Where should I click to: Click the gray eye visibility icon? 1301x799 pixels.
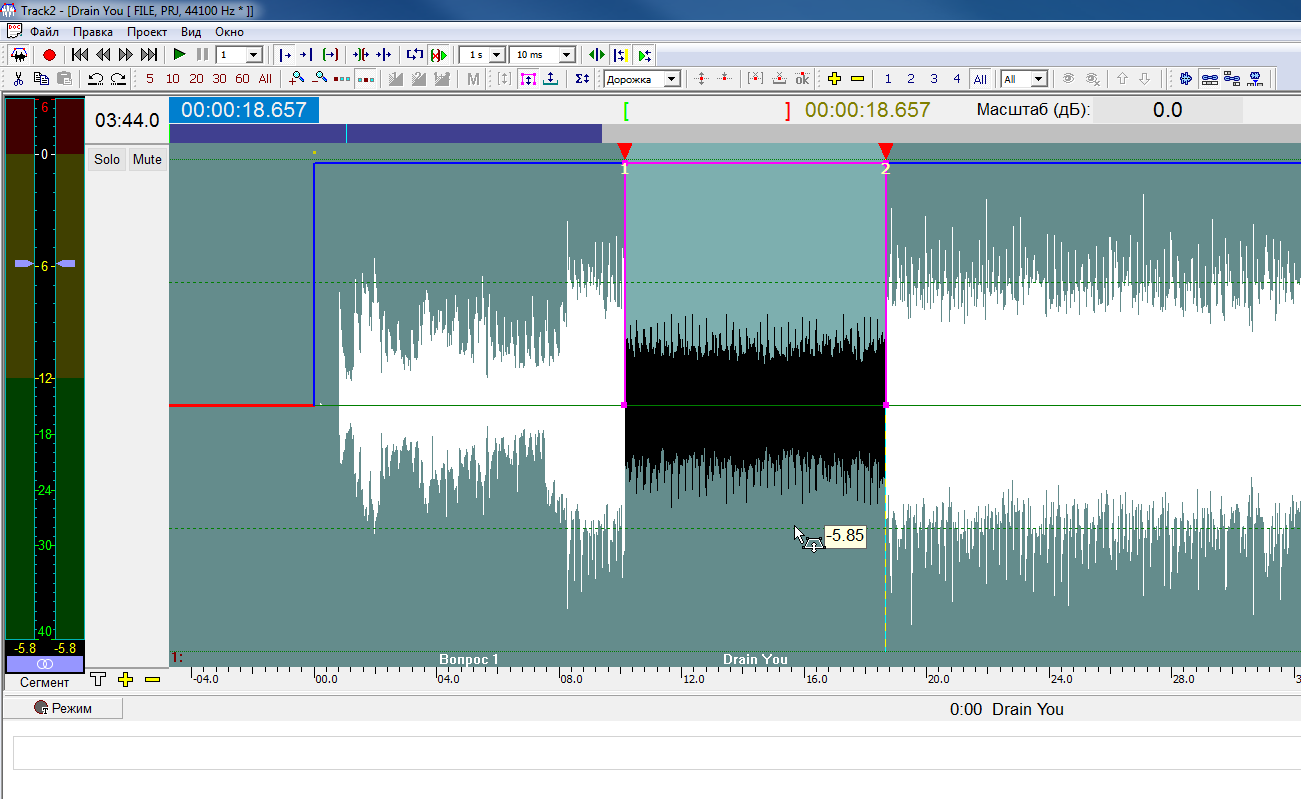coord(1068,79)
